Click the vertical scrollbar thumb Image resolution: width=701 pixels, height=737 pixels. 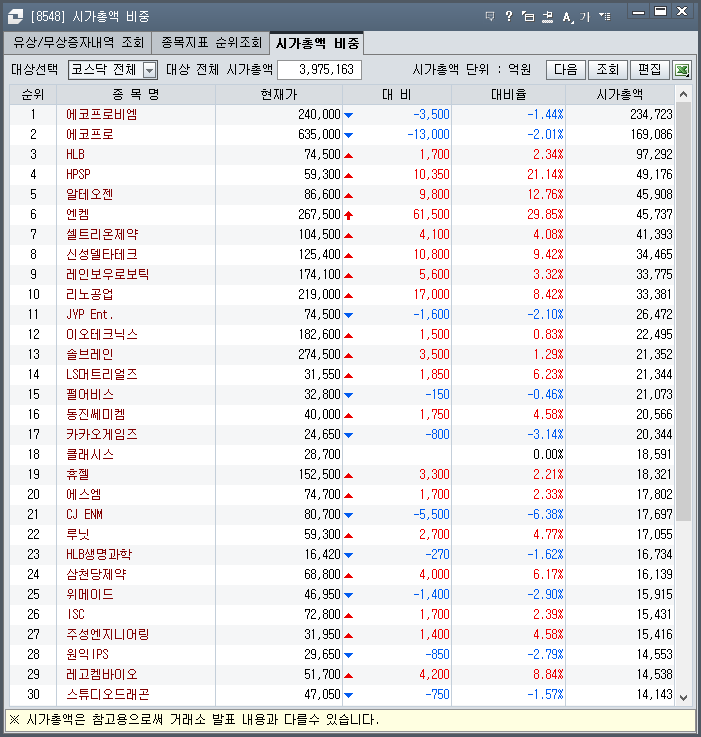pos(684,312)
